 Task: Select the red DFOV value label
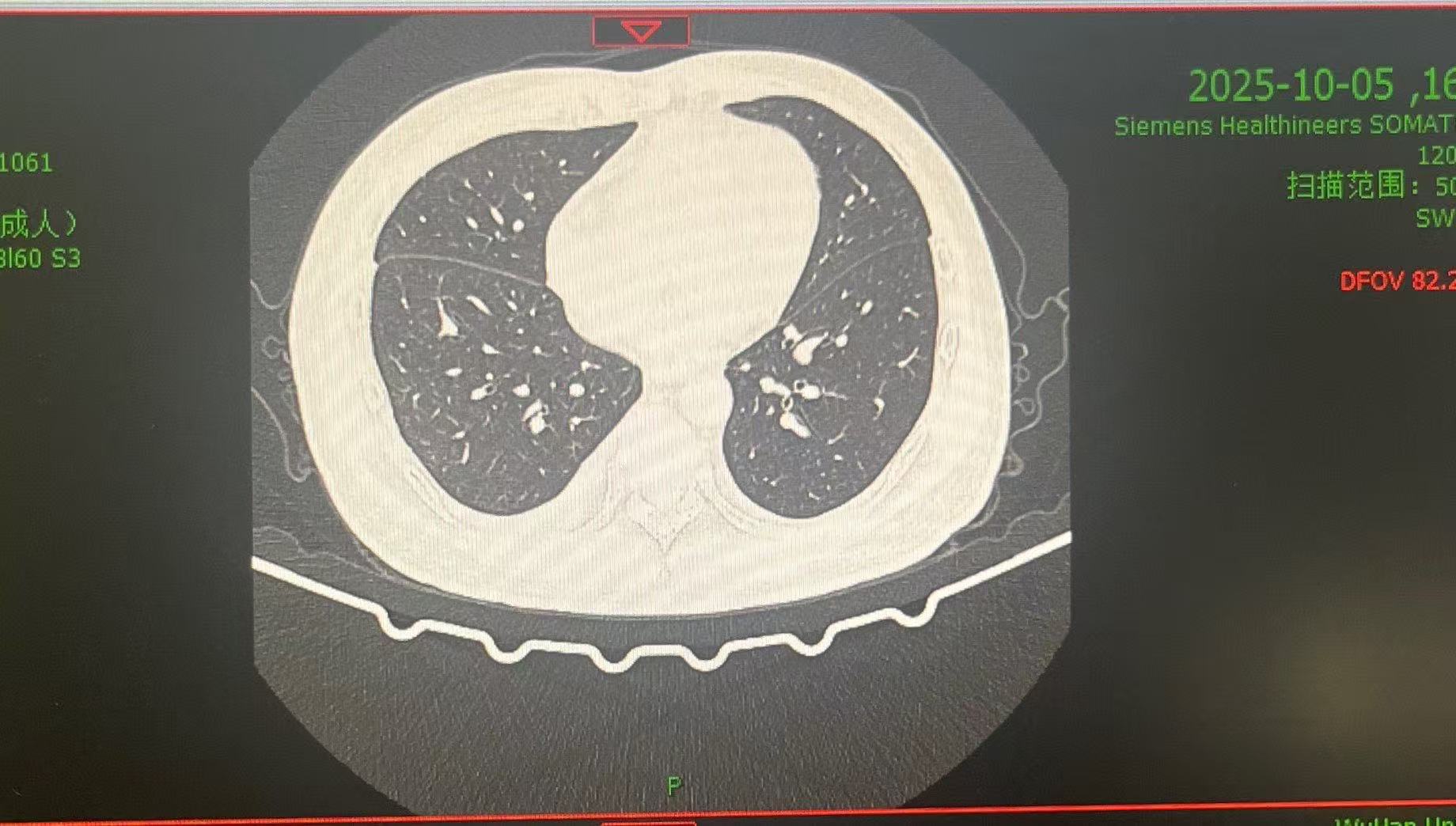tap(1396, 281)
